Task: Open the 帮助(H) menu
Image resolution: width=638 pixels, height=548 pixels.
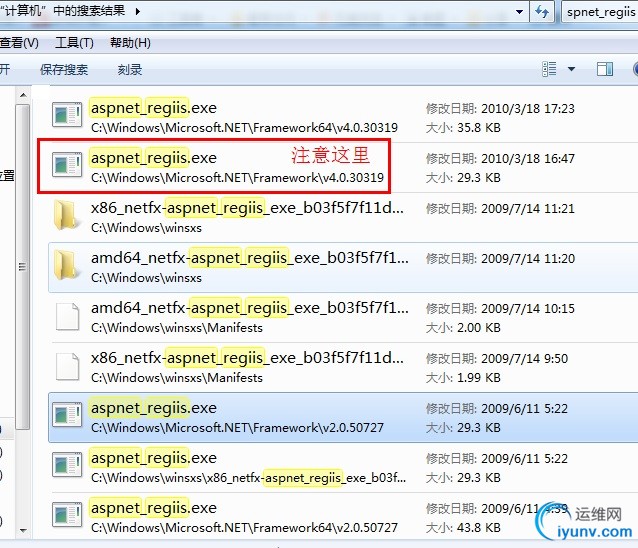Action: [x=130, y=43]
